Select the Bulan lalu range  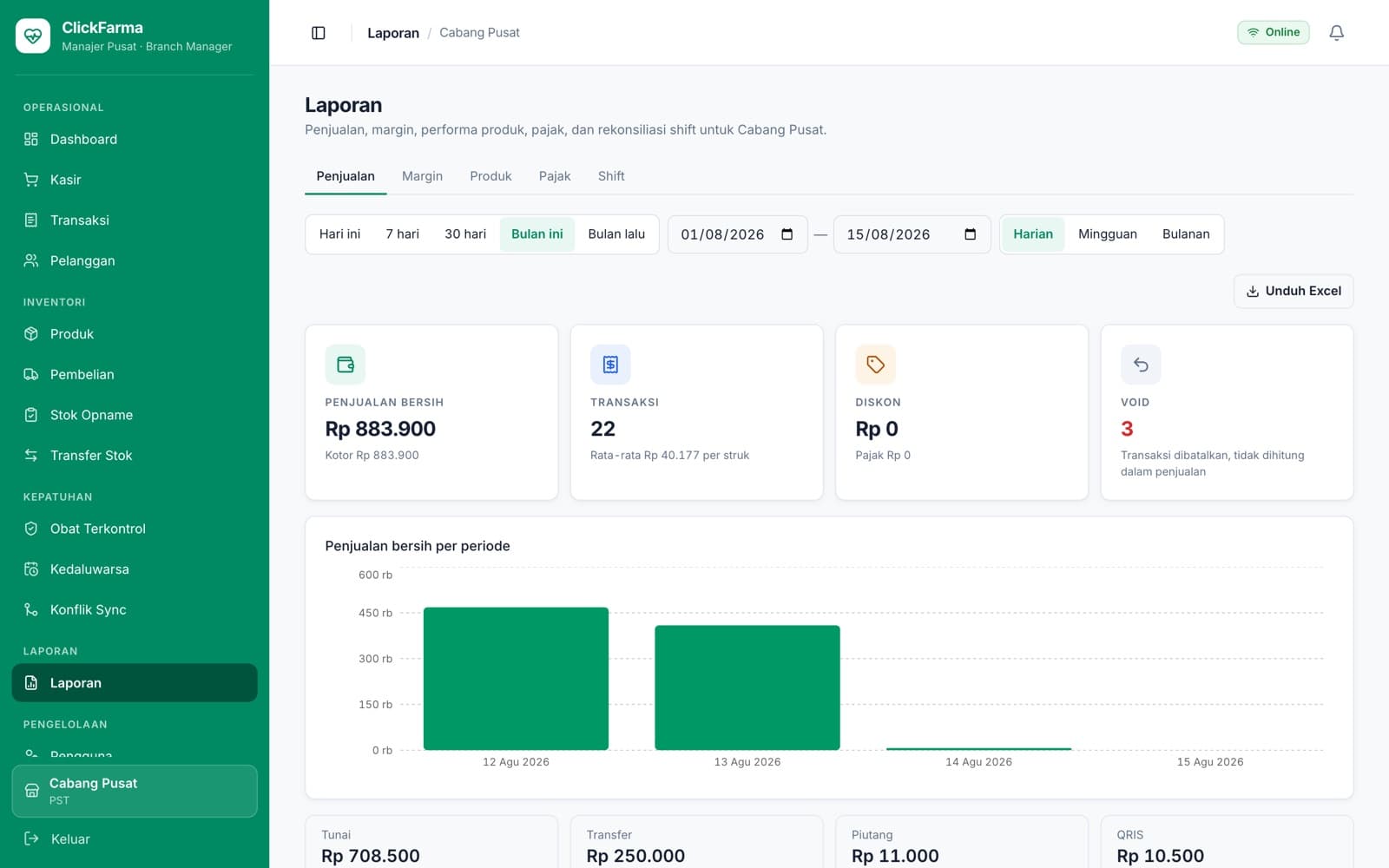coord(616,234)
